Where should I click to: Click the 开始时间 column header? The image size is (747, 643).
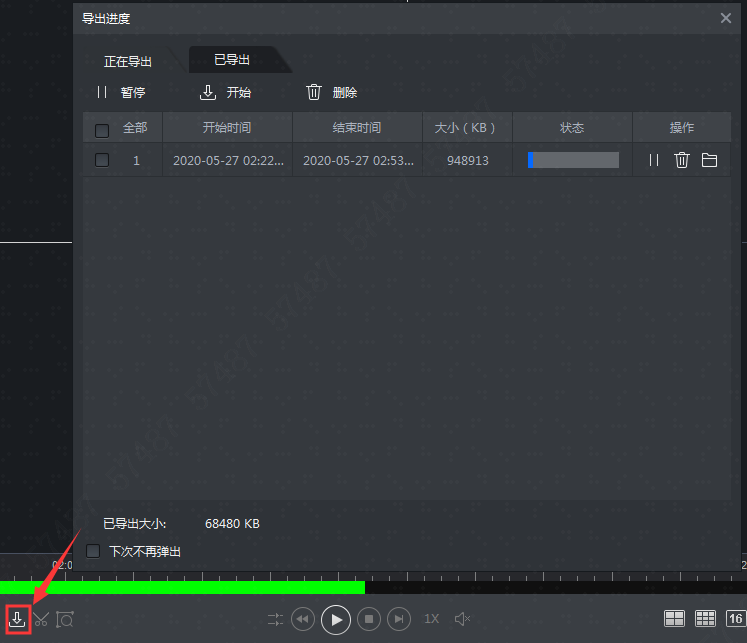point(227,128)
